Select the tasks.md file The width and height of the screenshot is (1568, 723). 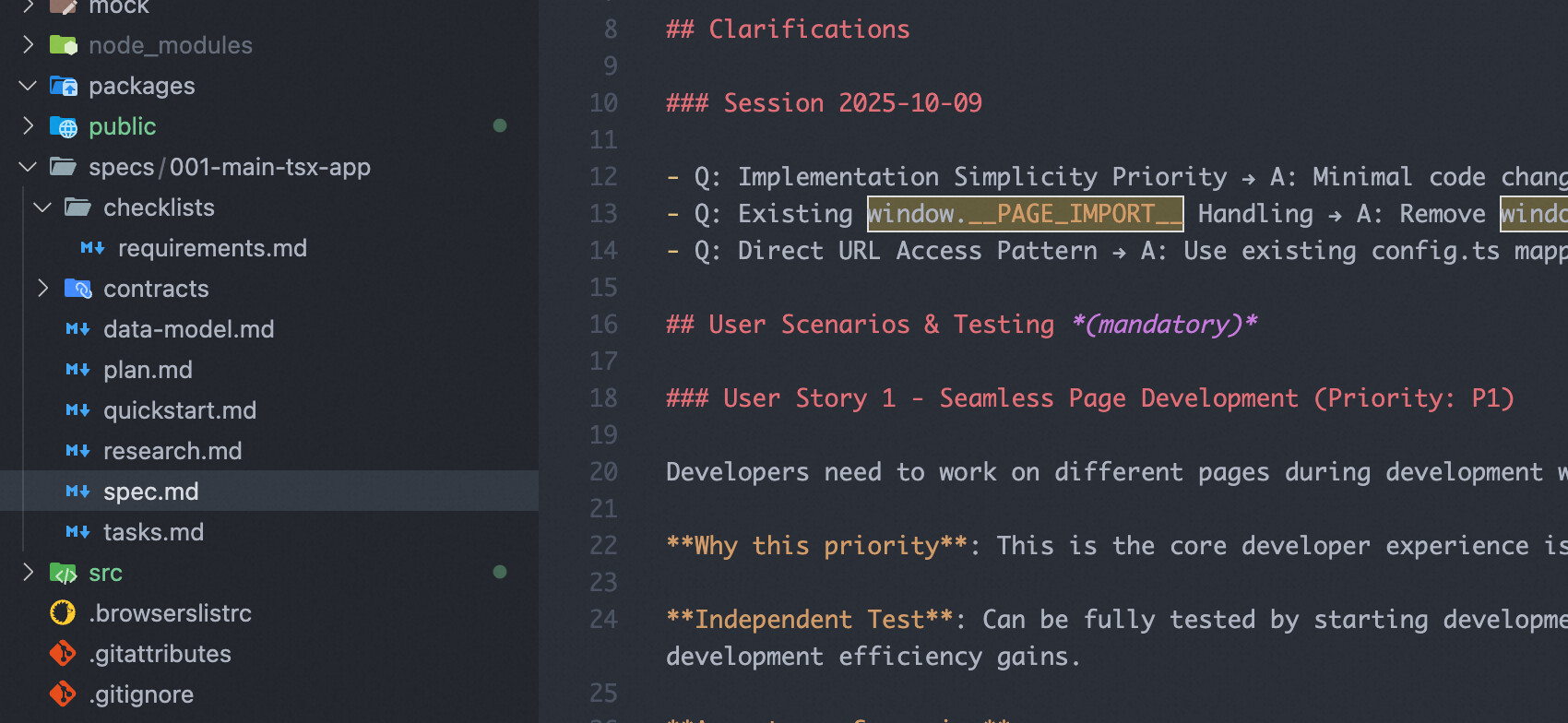[x=153, y=532]
